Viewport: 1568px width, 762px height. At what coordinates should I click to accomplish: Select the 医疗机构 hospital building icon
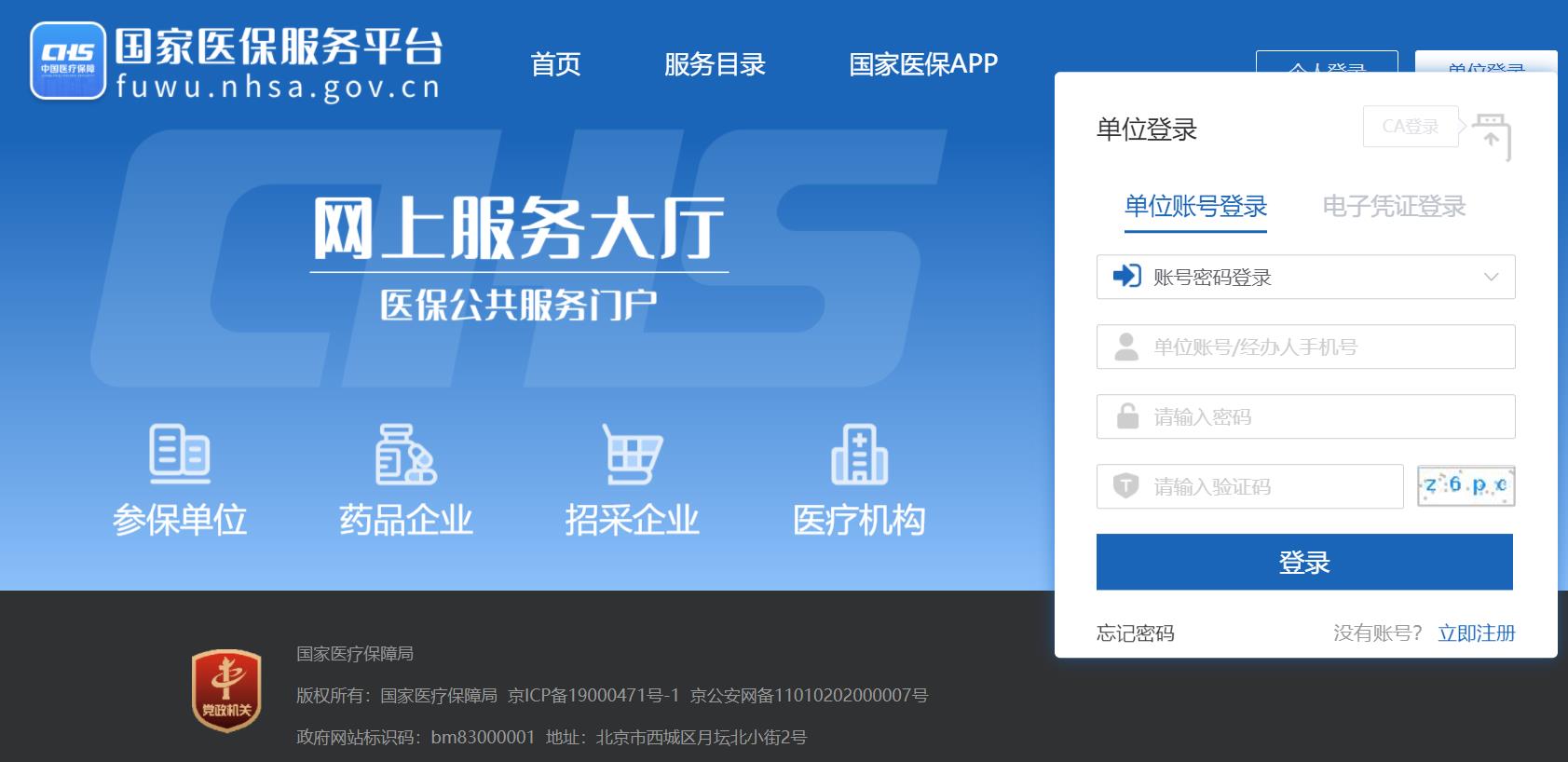(x=859, y=454)
